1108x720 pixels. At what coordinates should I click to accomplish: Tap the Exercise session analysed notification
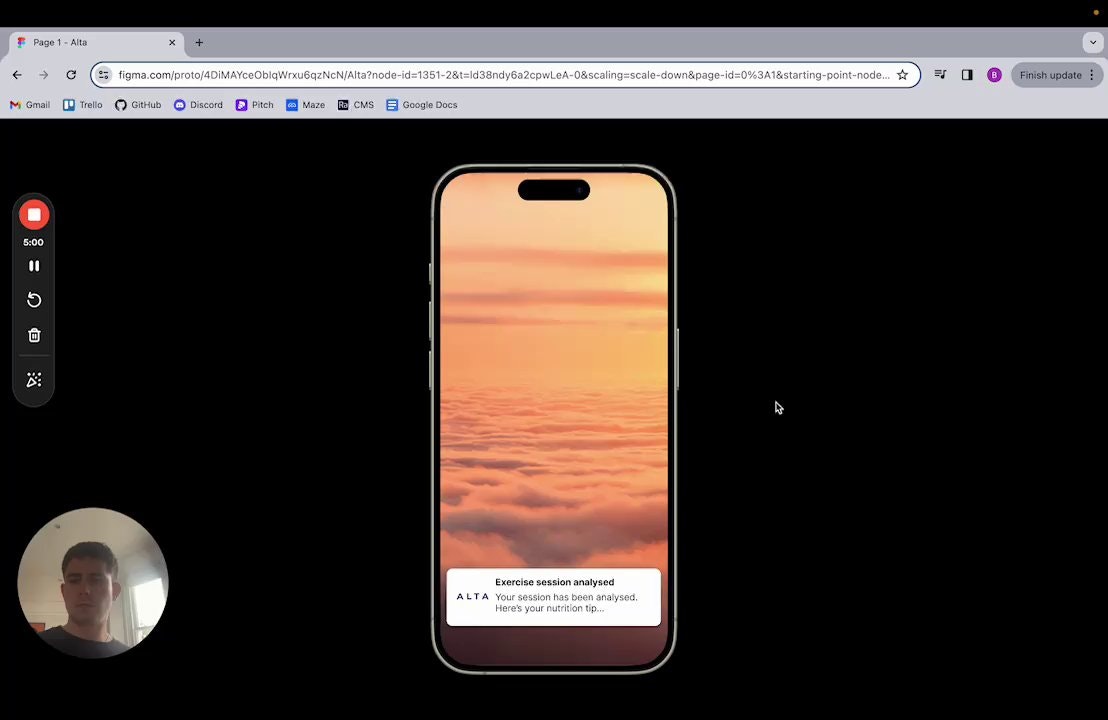coord(553,597)
